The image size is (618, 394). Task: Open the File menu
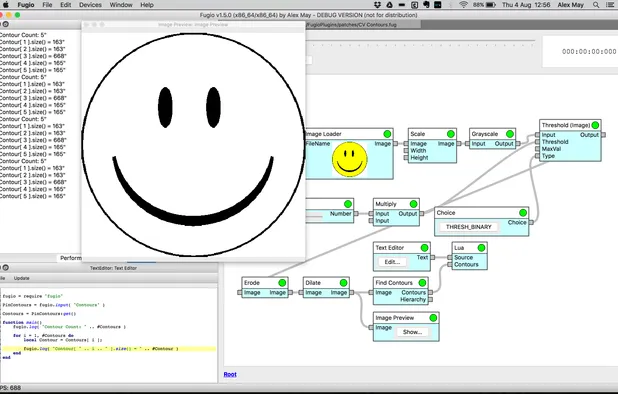click(47, 5)
